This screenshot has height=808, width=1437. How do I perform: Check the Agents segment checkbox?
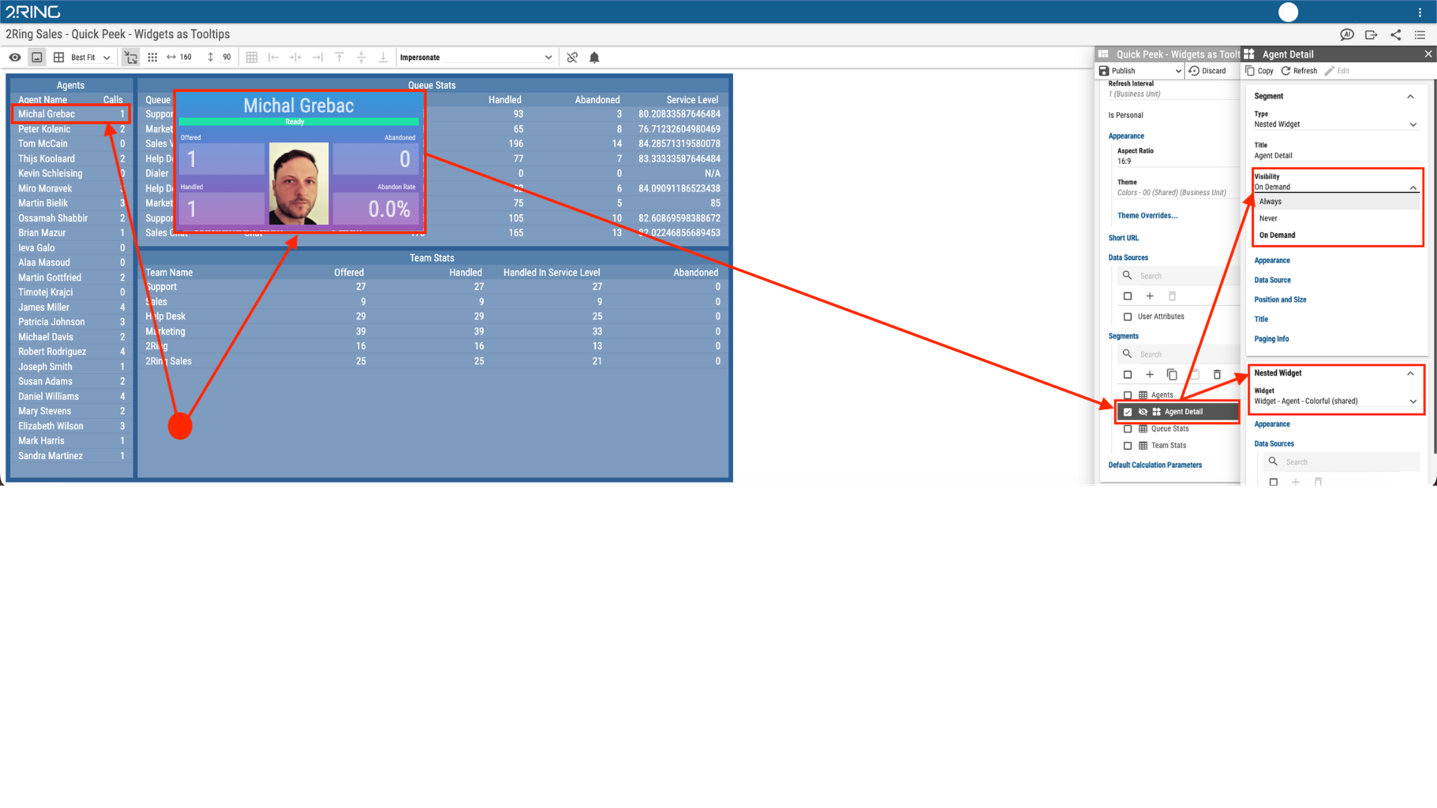(x=1127, y=396)
